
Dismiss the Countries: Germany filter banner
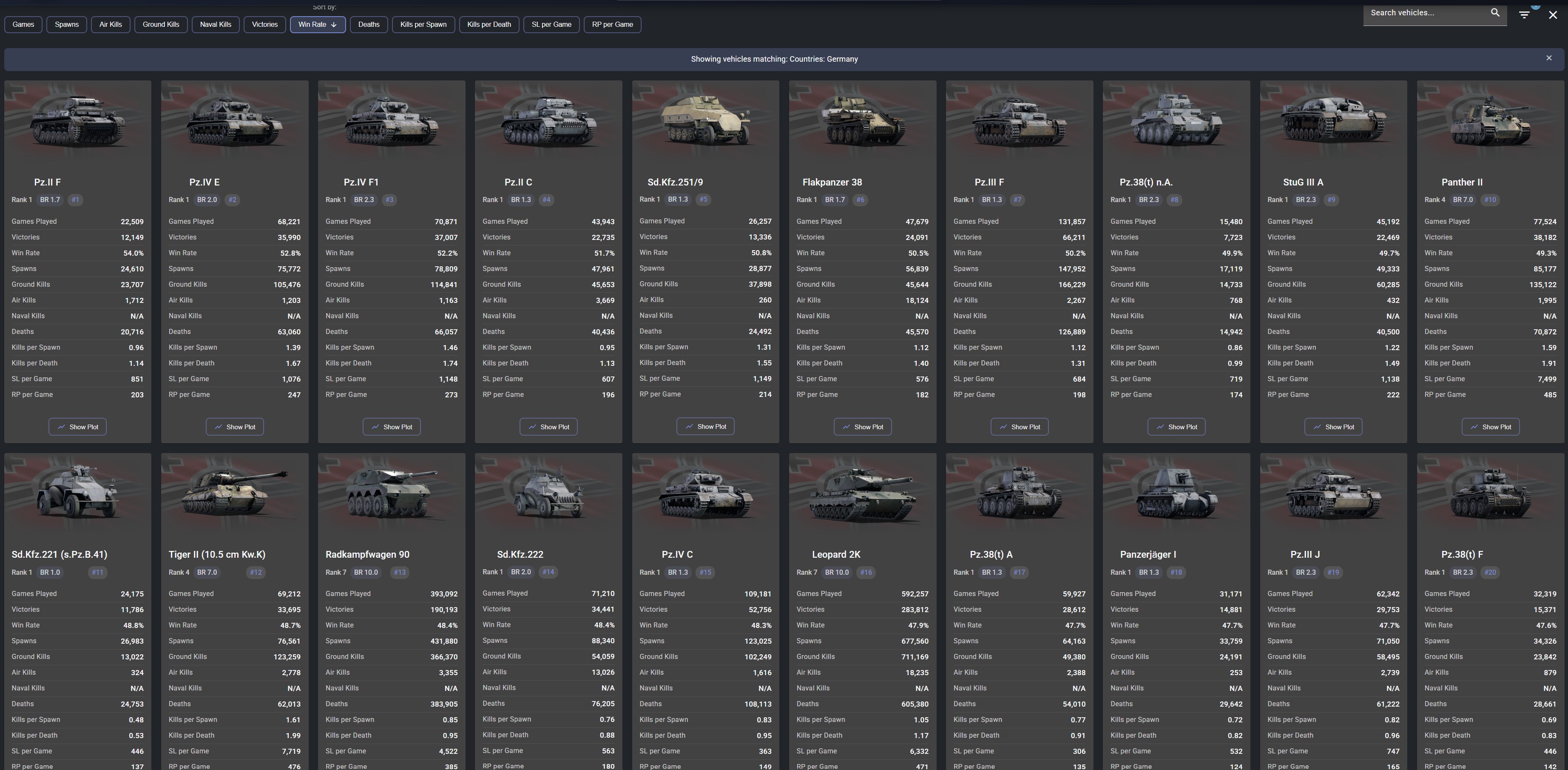pyautogui.click(x=1549, y=58)
